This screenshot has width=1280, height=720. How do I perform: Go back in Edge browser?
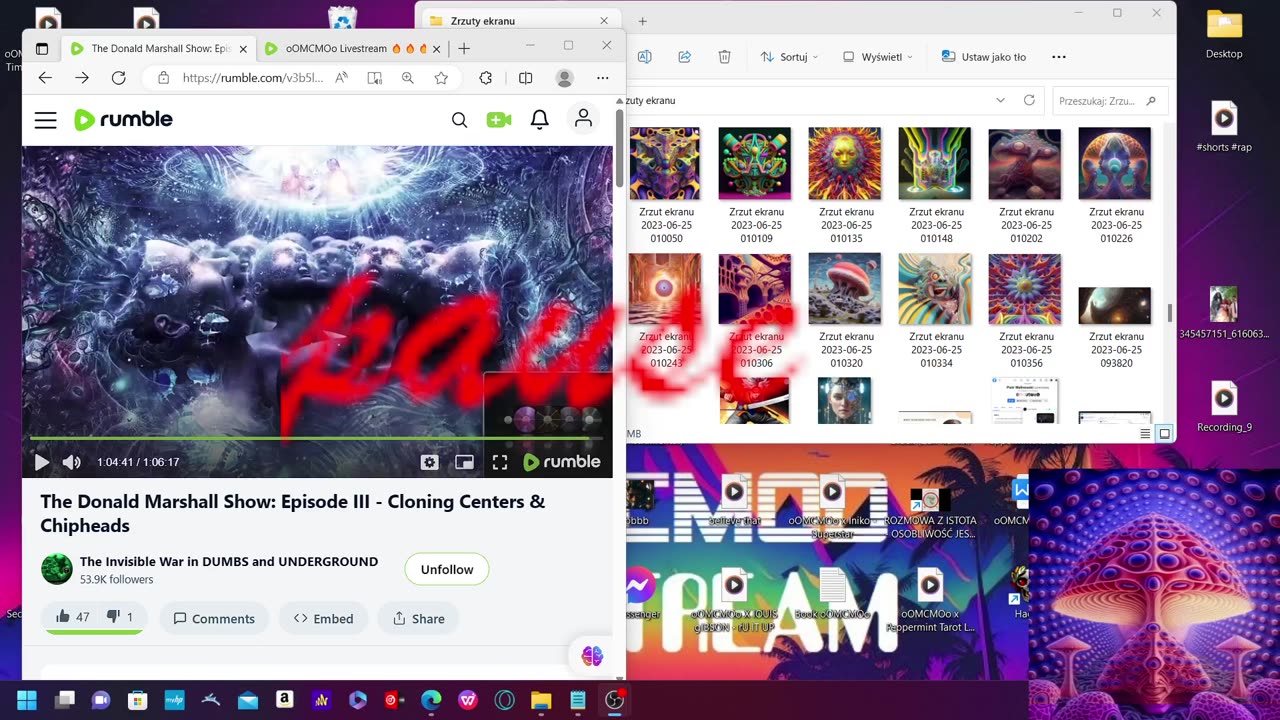point(45,77)
